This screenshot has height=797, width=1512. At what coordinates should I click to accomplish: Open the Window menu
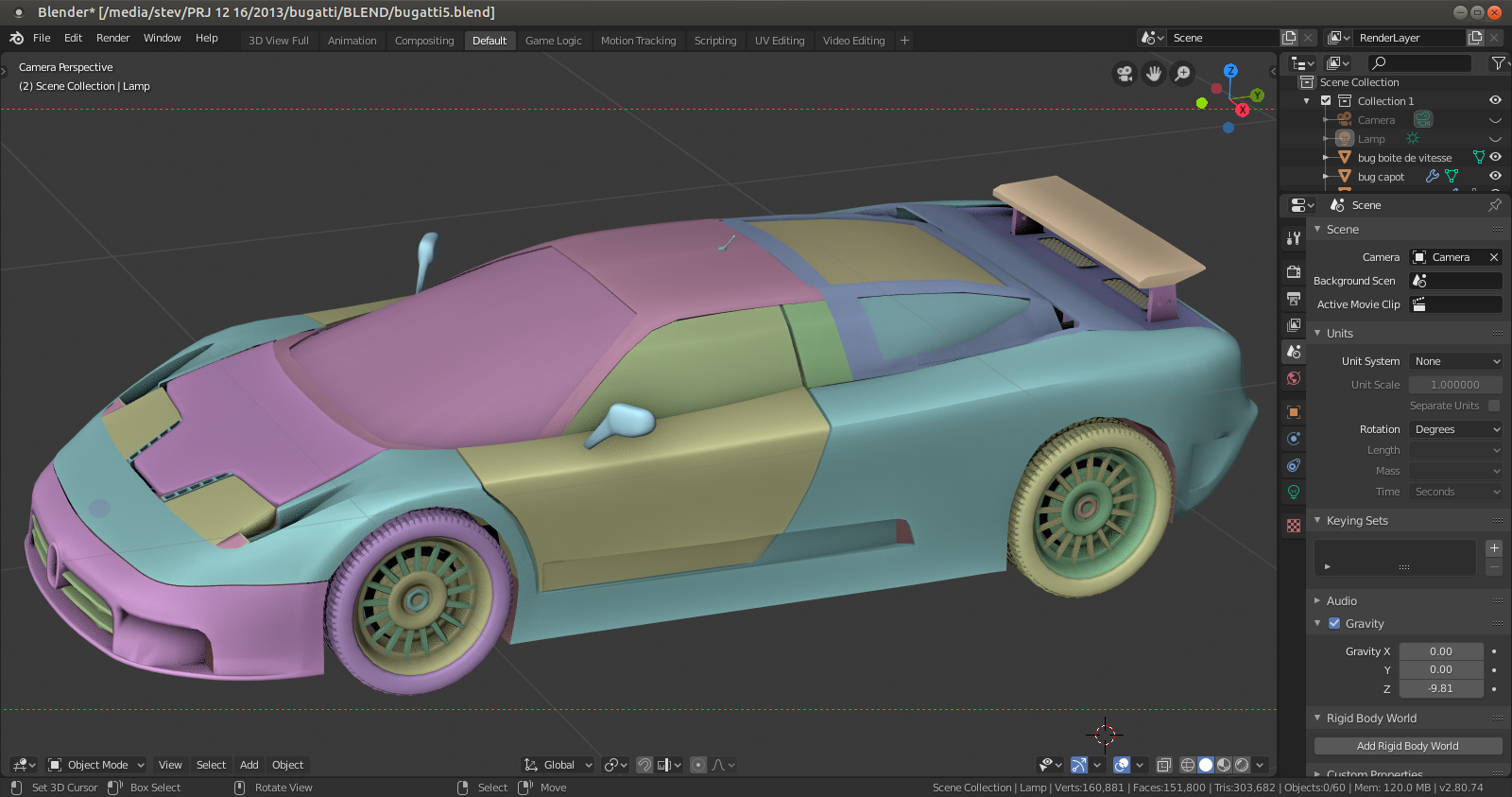[162, 38]
